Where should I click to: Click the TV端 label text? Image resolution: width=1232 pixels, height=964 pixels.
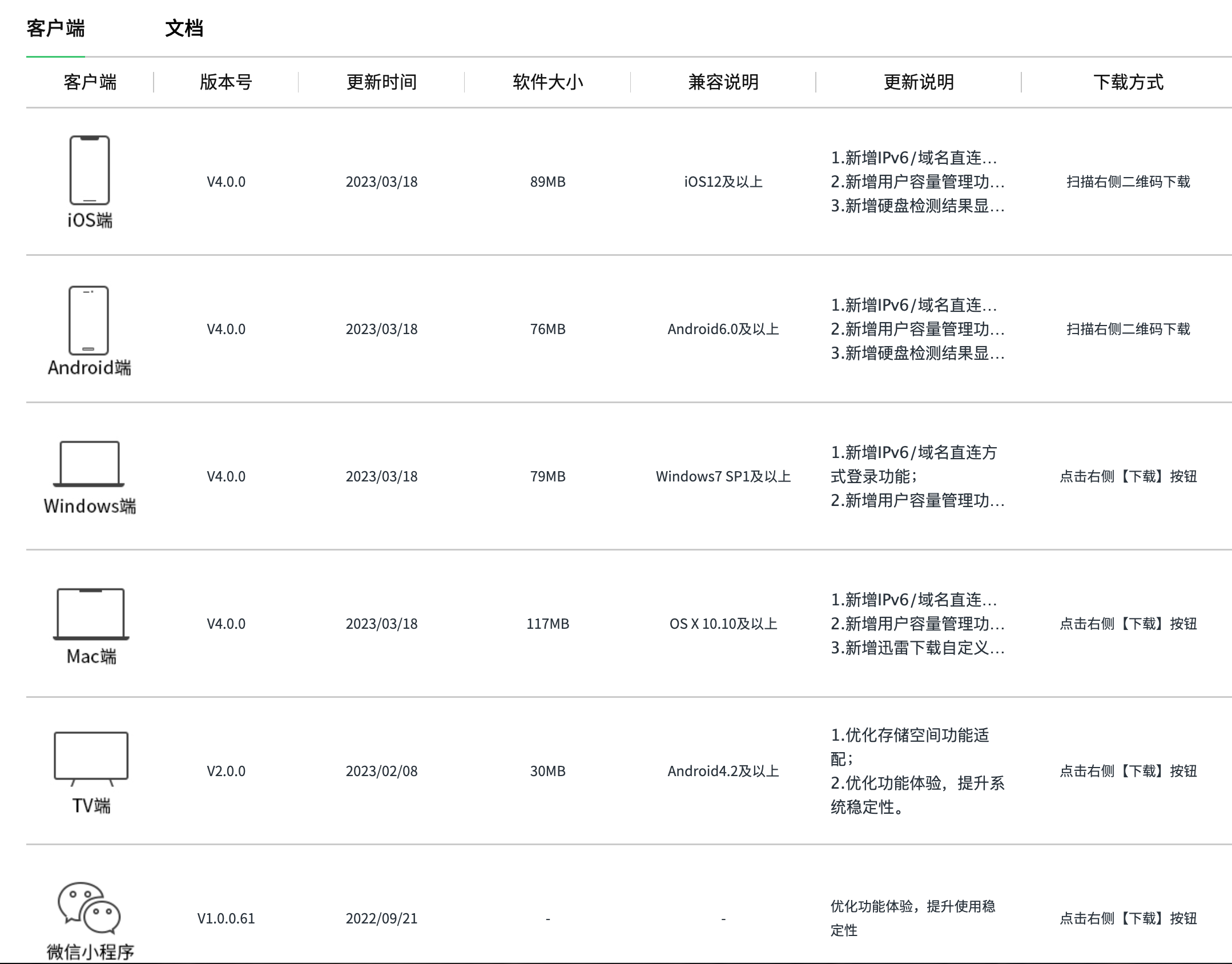(91, 806)
